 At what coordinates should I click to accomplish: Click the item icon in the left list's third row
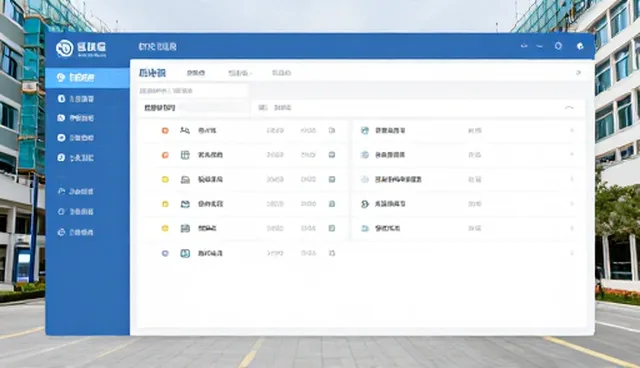[185, 180]
